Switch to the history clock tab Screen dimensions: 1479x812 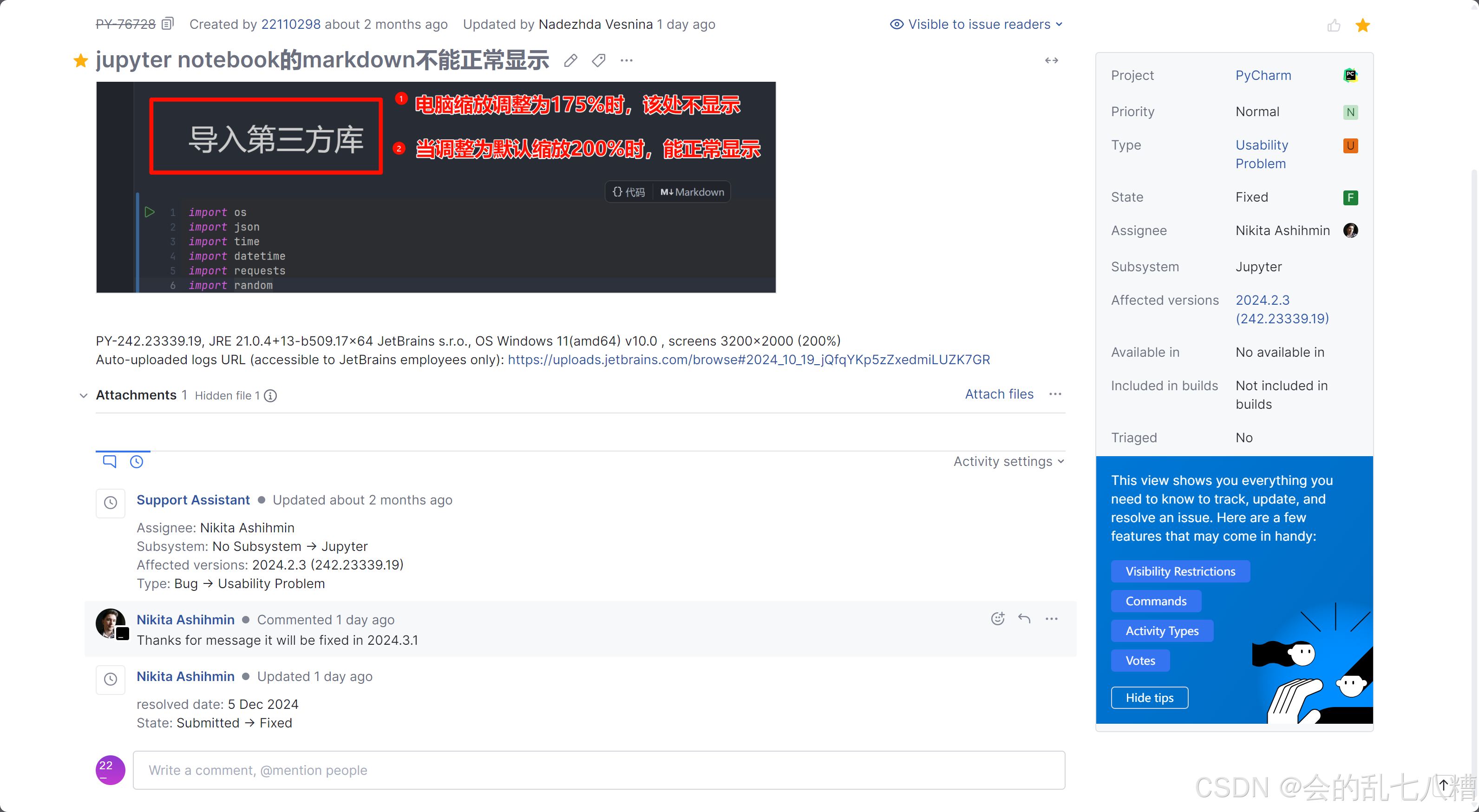click(136, 461)
